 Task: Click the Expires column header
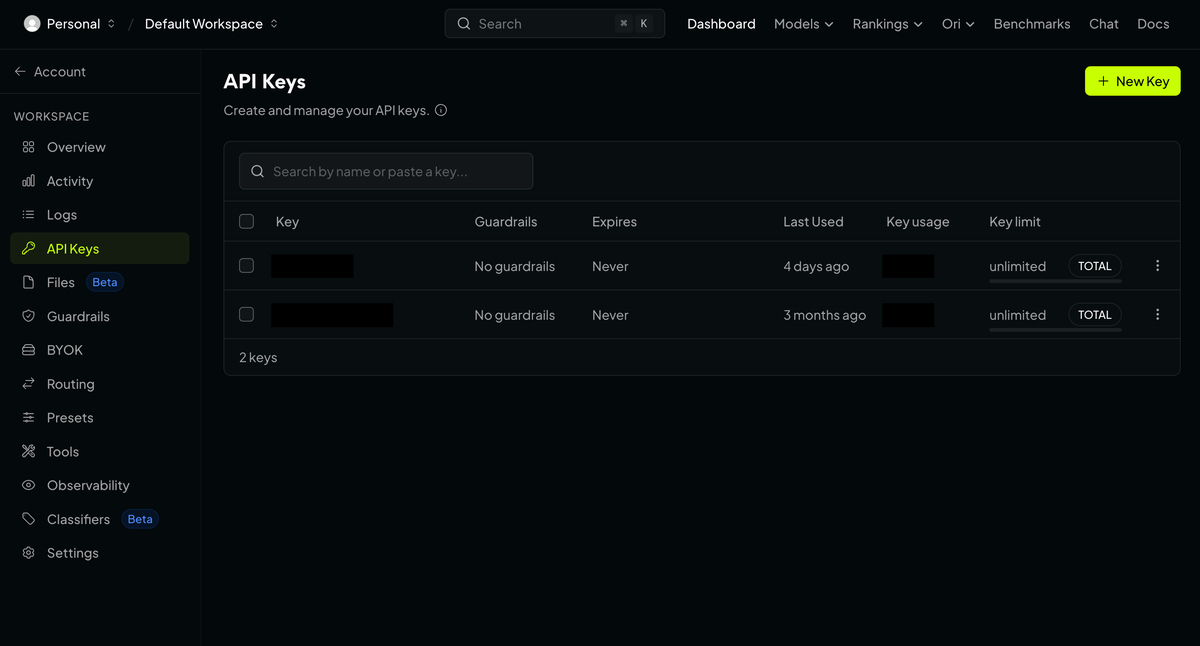pos(614,222)
